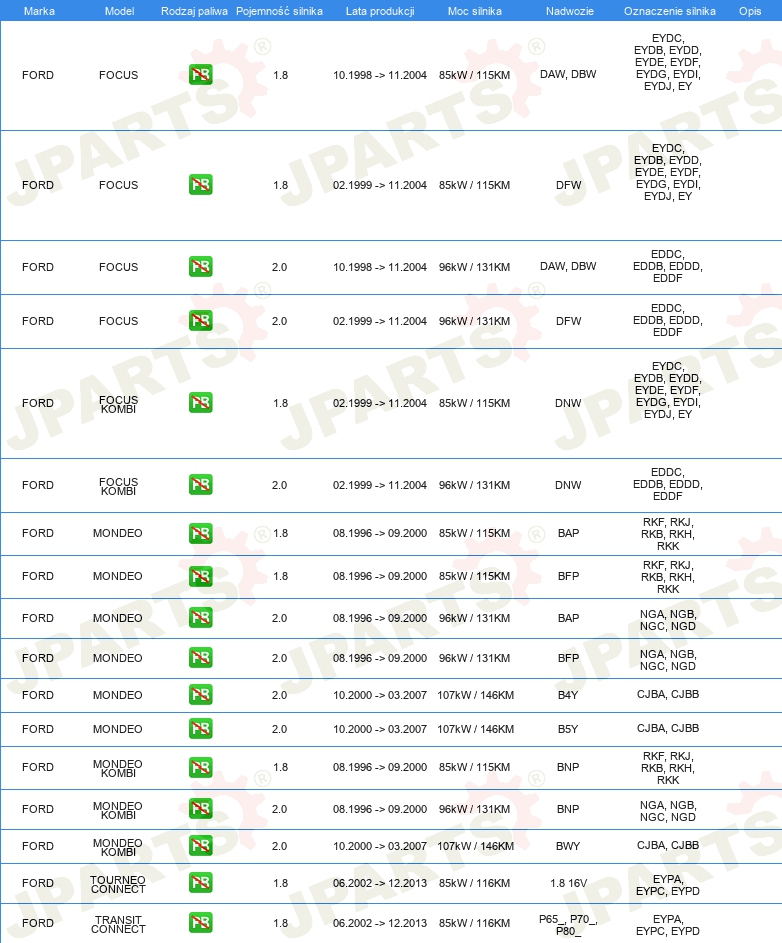The image size is (782, 943).
Task: Click '107kW / 146KM' in Mondeo Kombi row
Action: tap(475, 846)
